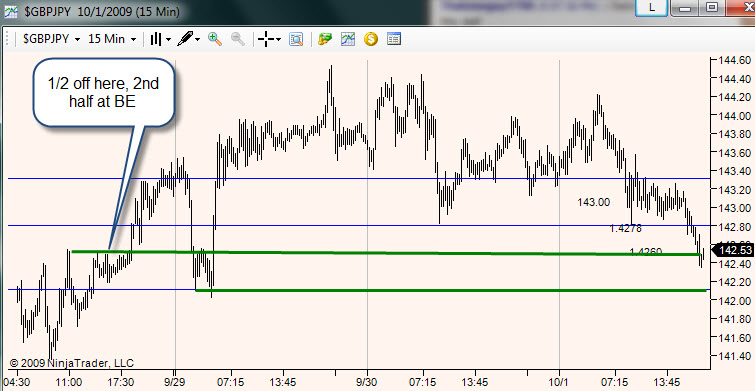The image size is (755, 391).
Task: Expand the drawing tools dropdown arrow
Action: point(197,39)
